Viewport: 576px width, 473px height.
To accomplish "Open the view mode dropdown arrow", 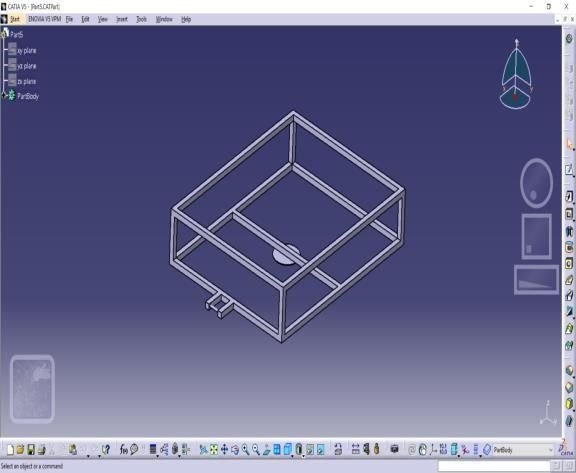I will [303, 455].
